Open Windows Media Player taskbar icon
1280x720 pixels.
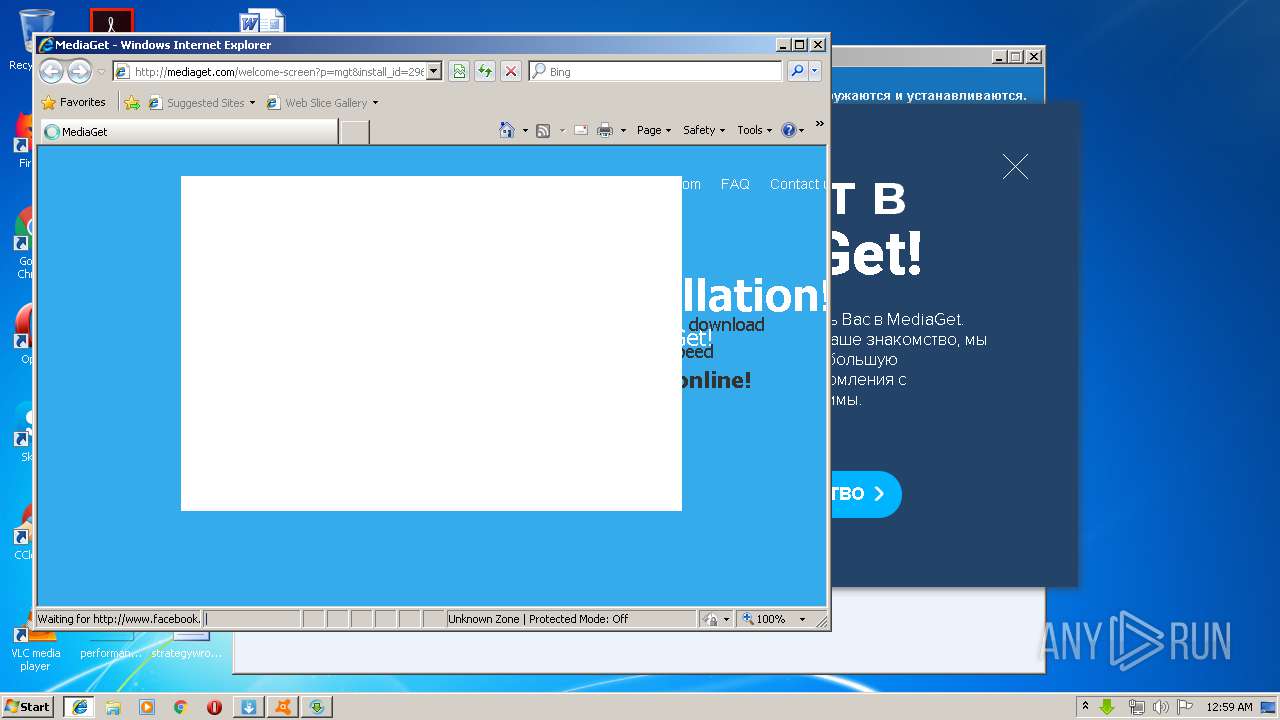click(147, 706)
